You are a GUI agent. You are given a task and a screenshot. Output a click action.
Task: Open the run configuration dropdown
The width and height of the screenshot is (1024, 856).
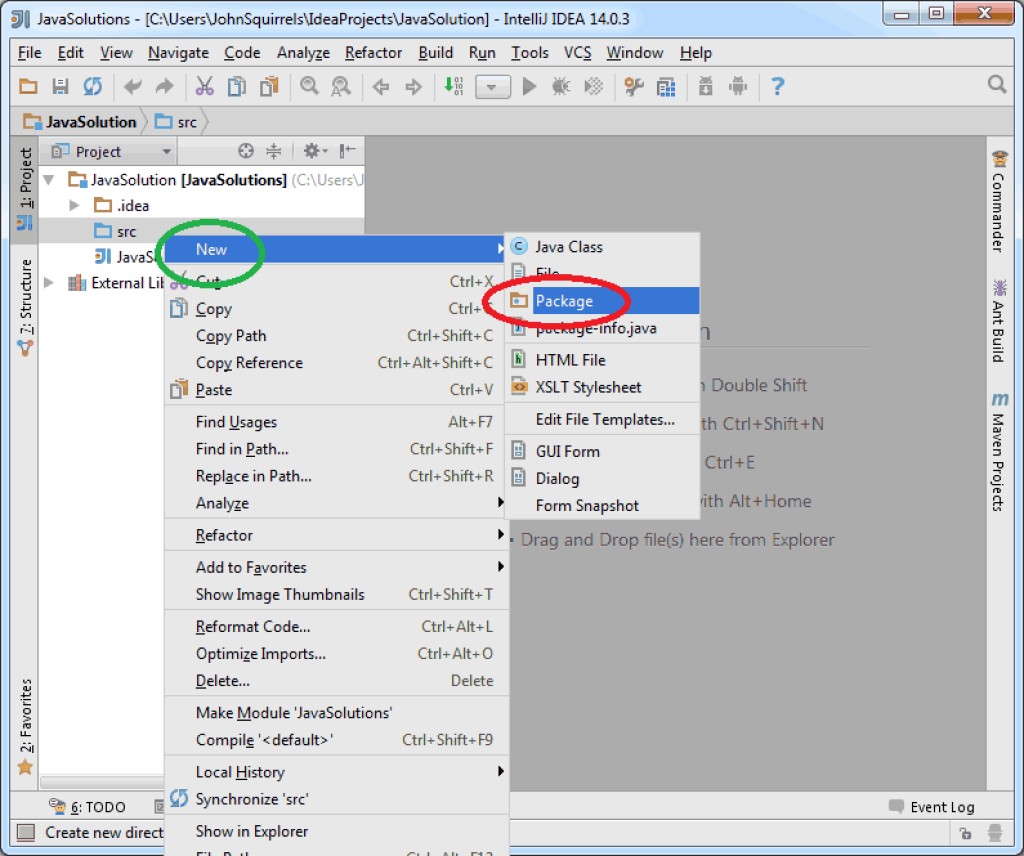[492, 87]
